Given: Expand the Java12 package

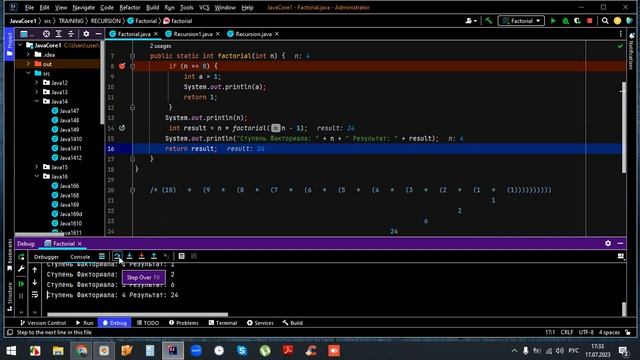Looking at the screenshot, I should [x=36, y=82].
